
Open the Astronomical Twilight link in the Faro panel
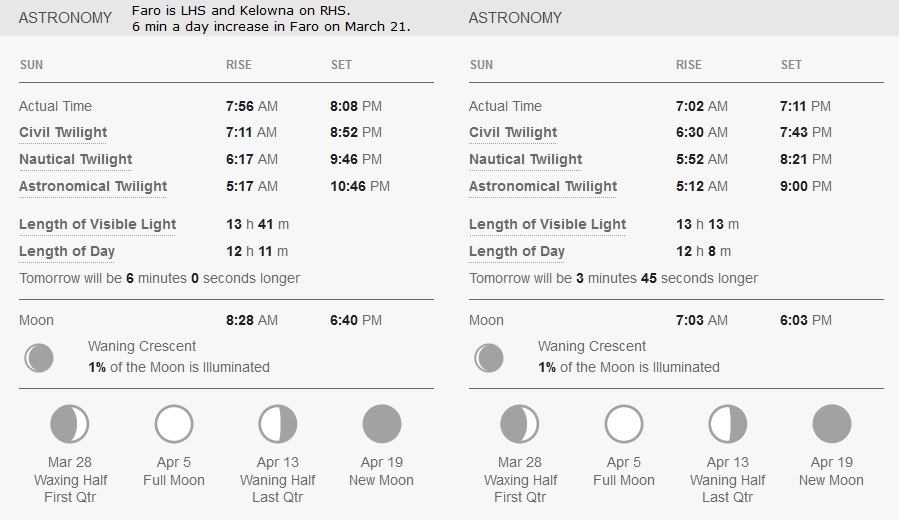coord(93,187)
